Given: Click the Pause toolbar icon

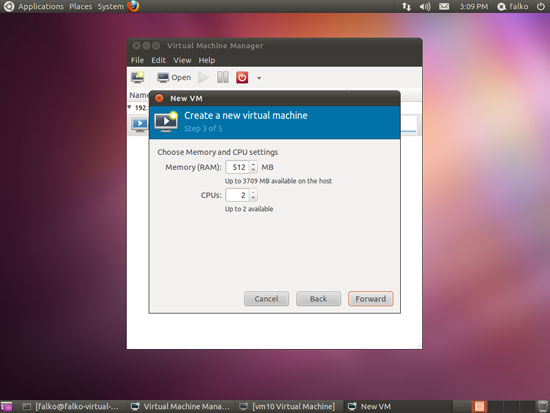Looking at the screenshot, I should [223, 77].
